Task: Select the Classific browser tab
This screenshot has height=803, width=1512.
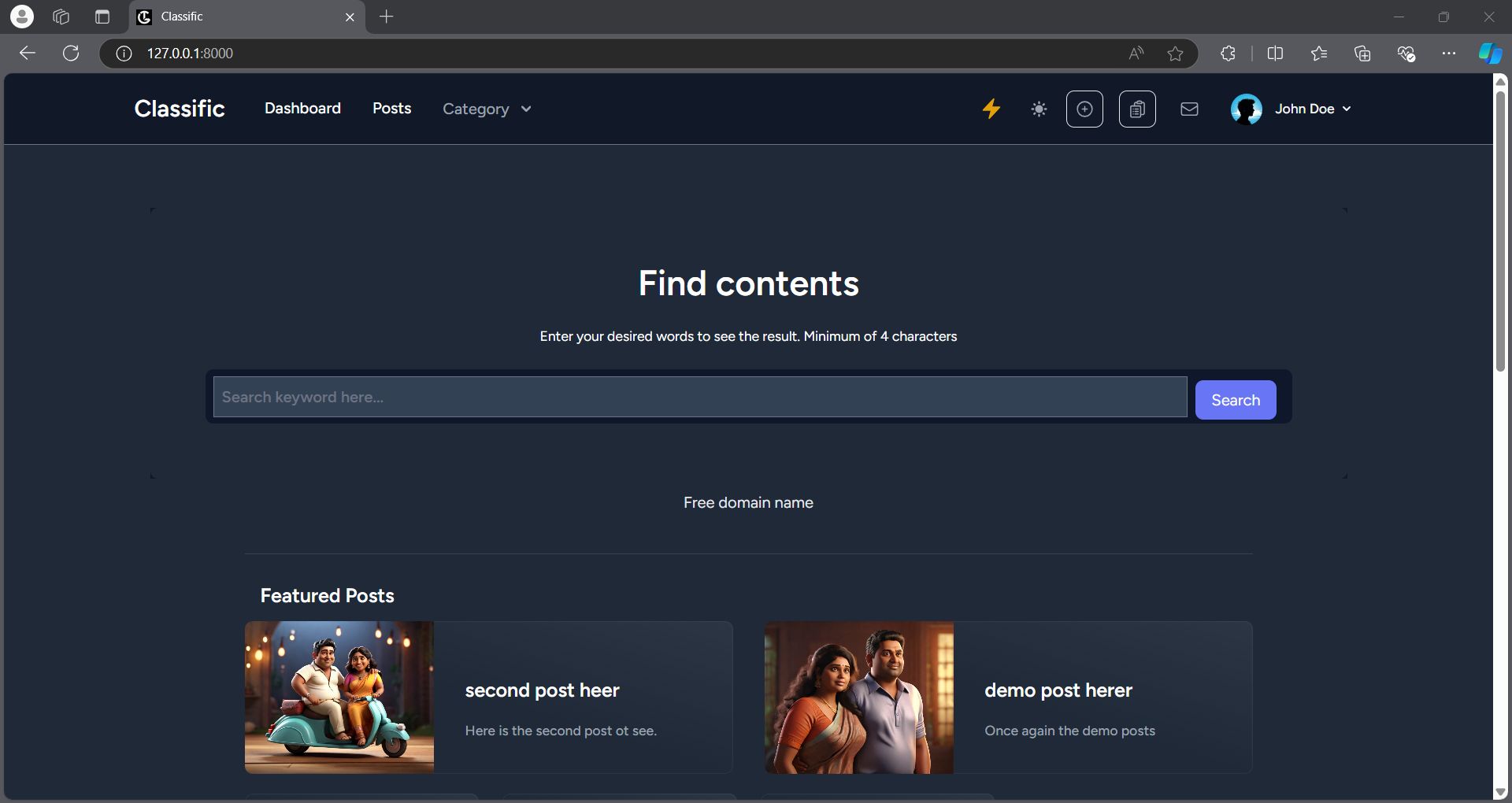Action: tap(247, 17)
